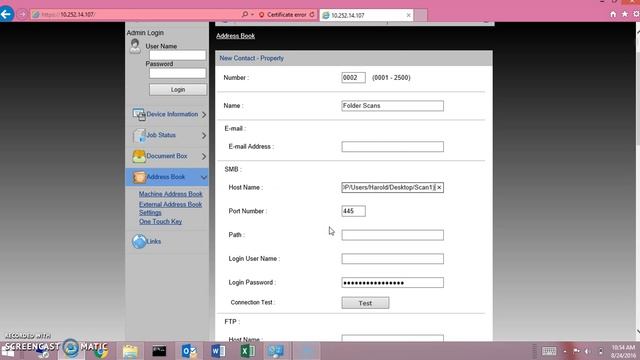The height and width of the screenshot is (360, 640).
Task: Open Outlook from taskbar
Action: tap(189, 351)
